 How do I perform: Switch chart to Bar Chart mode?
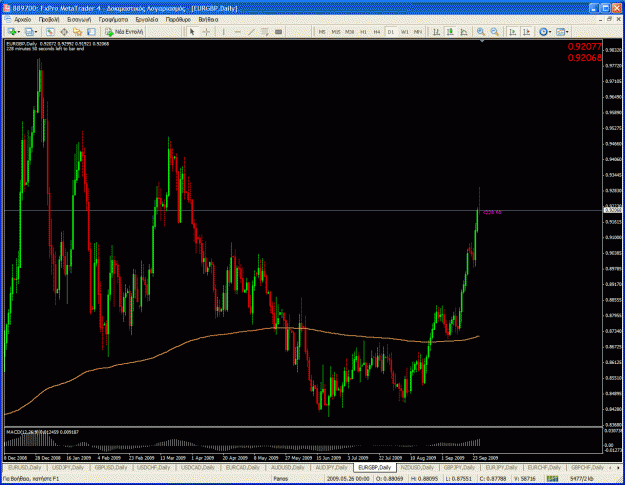pos(436,32)
